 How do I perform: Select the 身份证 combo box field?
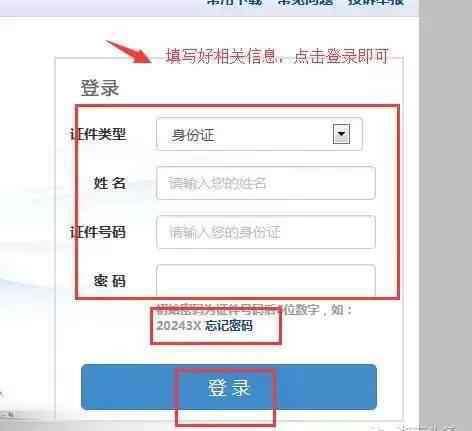click(x=259, y=134)
